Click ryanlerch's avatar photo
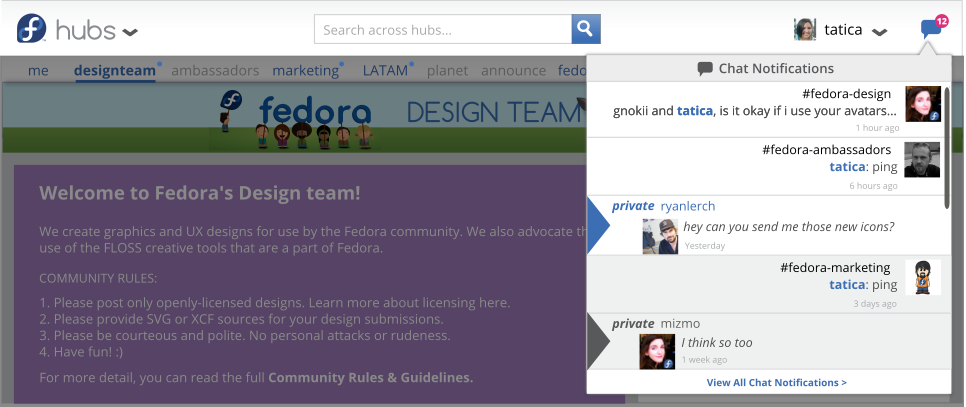Image resolution: width=966 pixels, height=407 pixels. point(660,236)
